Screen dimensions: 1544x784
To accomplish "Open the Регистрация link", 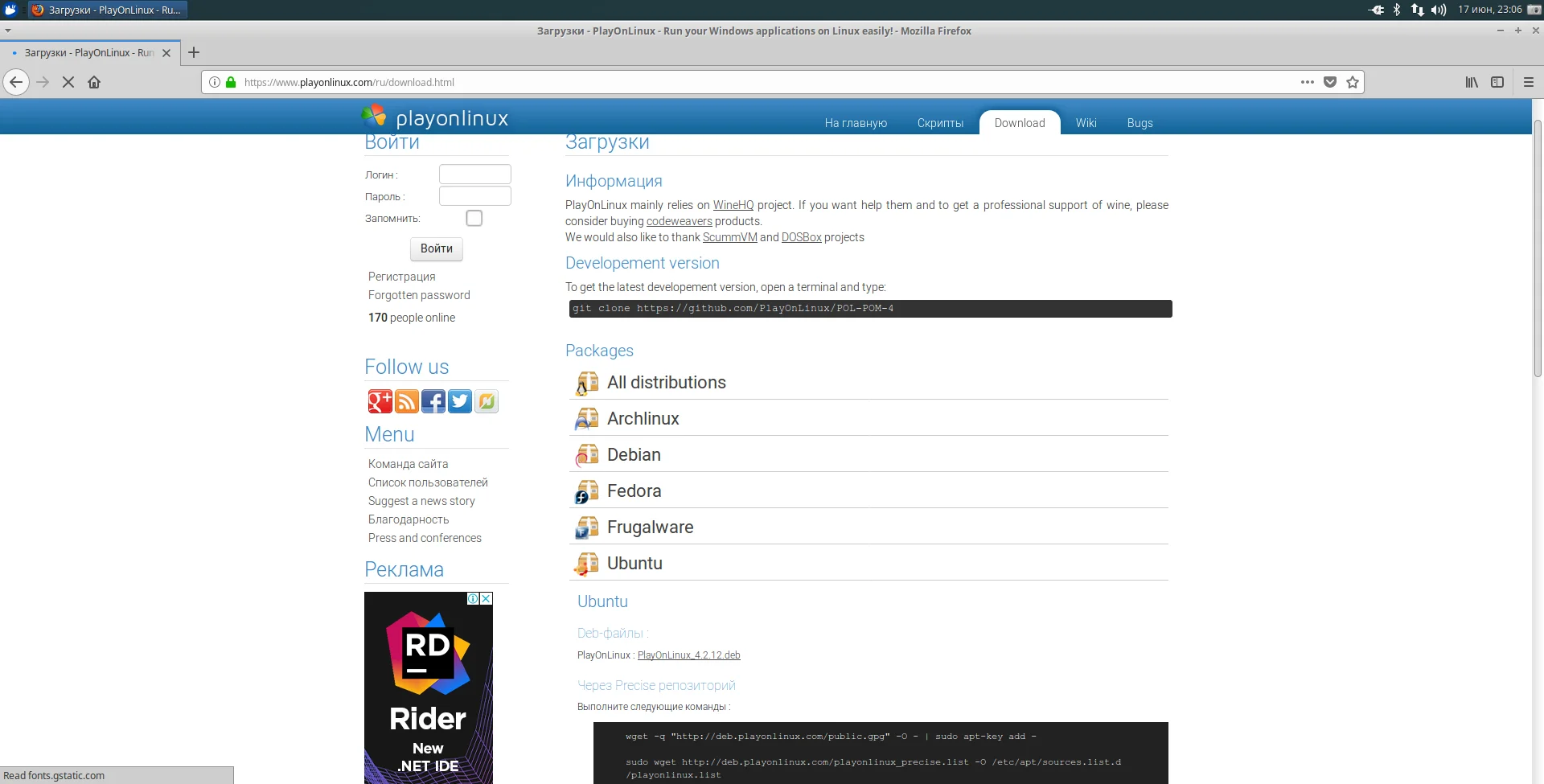I will coord(402,277).
